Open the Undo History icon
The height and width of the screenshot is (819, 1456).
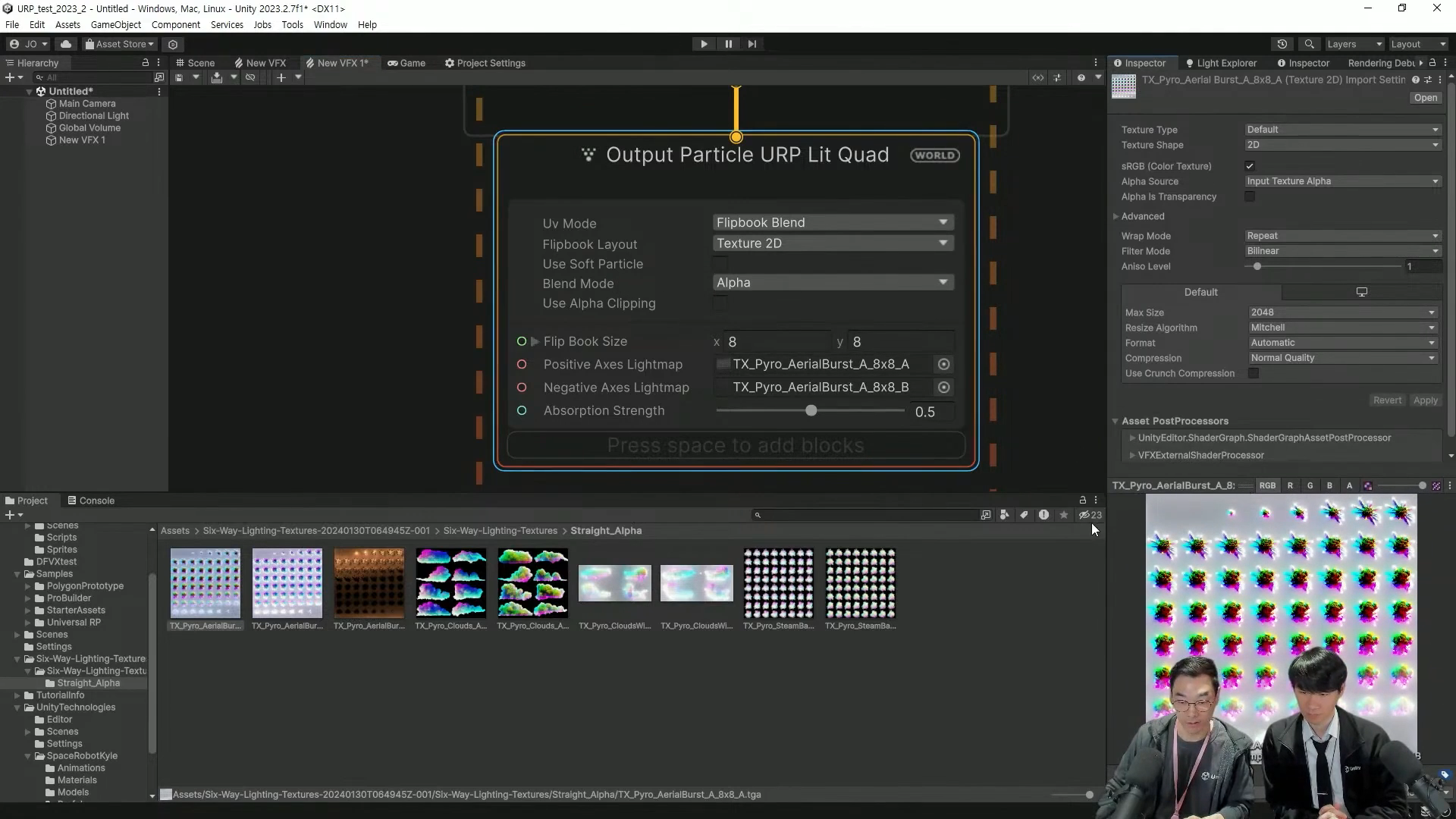(x=1282, y=44)
